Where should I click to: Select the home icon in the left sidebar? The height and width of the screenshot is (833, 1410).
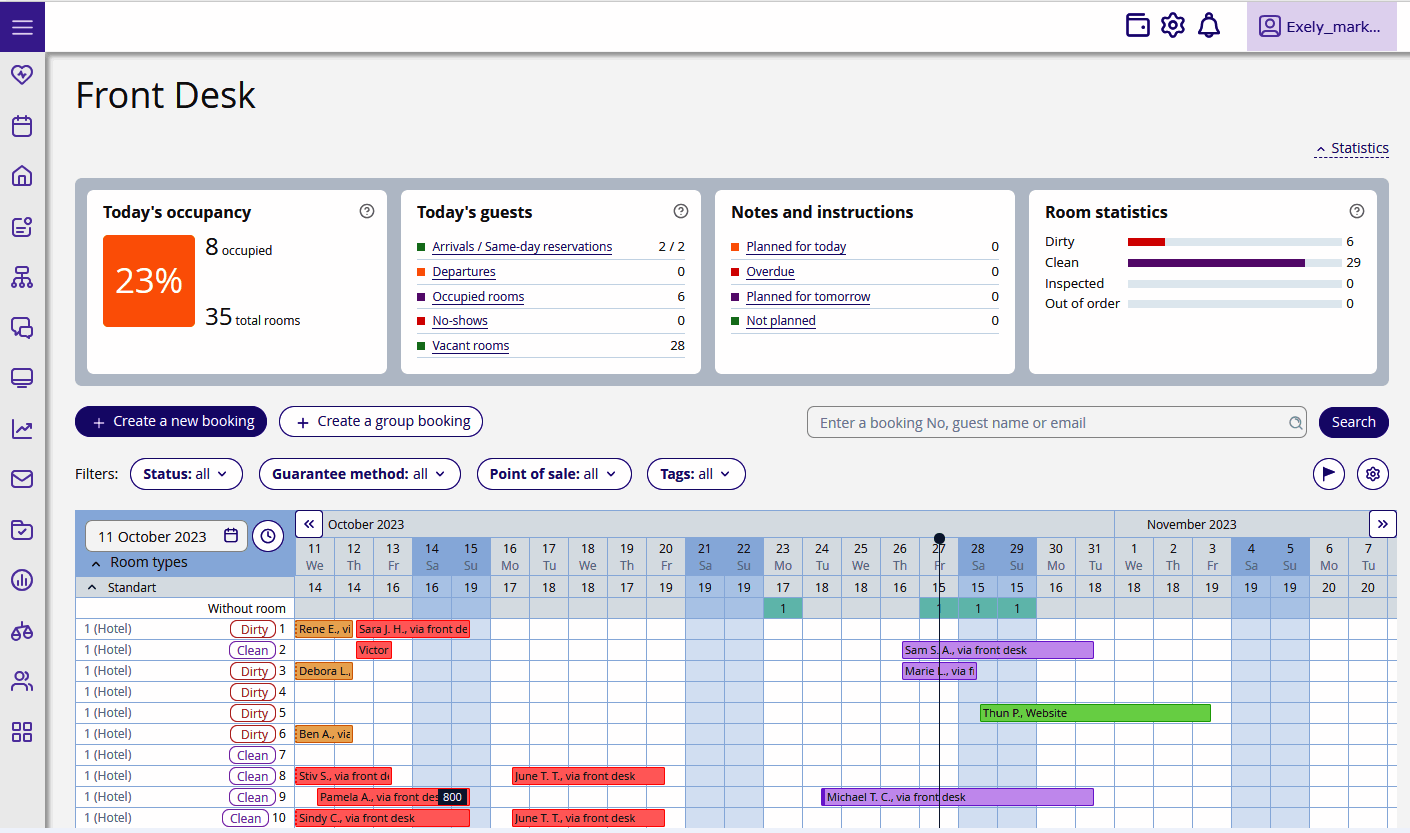click(22, 176)
